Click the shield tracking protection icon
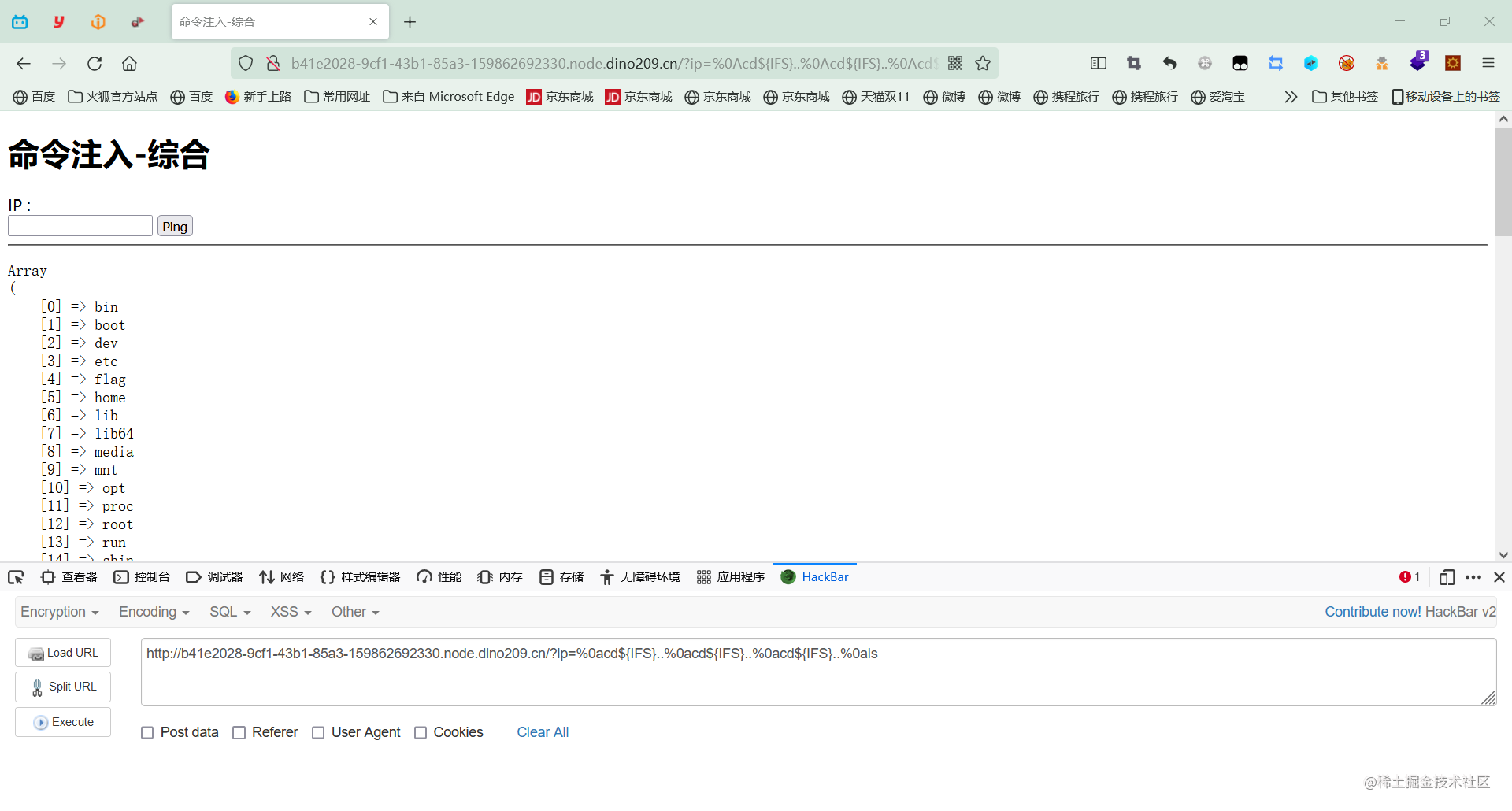 [246, 64]
